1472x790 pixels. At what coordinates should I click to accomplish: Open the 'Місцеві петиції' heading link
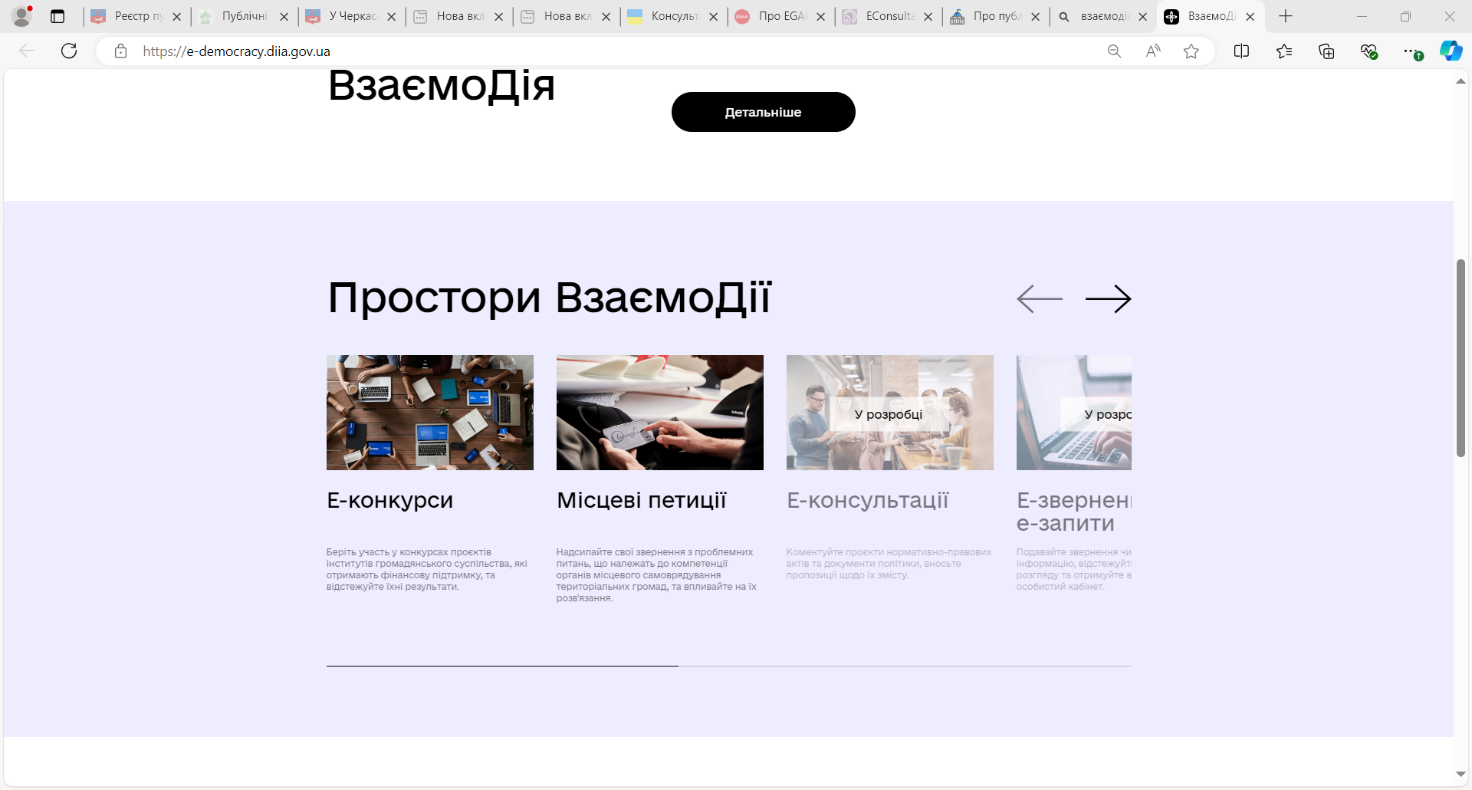click(641, 500)
